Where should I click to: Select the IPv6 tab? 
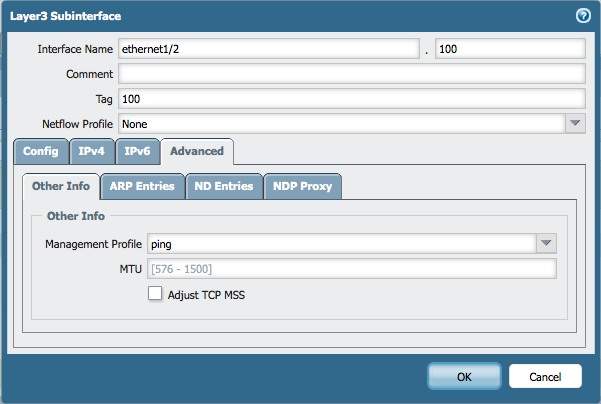137,152
